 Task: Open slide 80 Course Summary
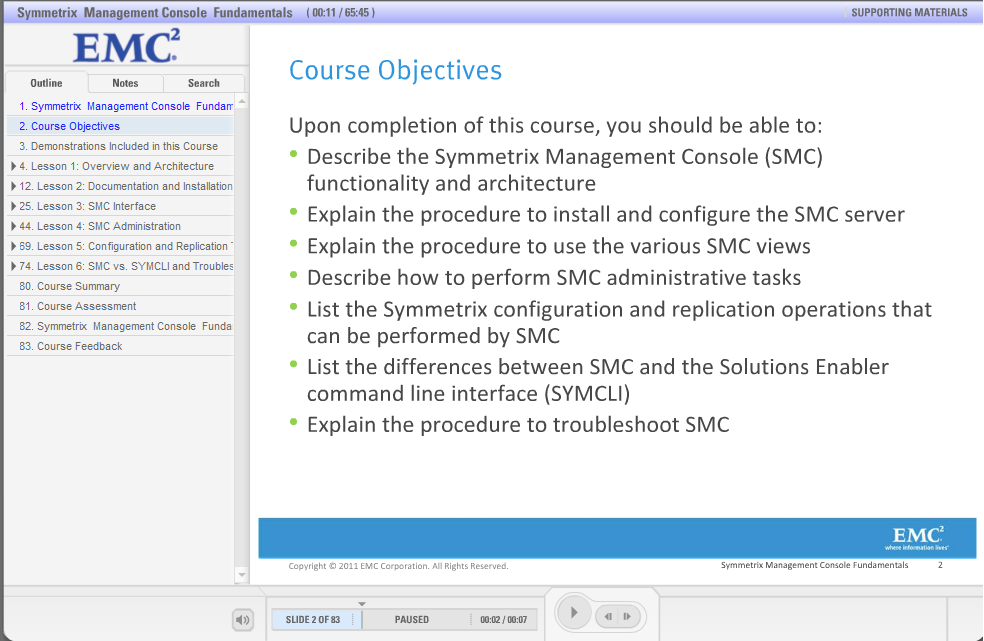coord(120,286)
